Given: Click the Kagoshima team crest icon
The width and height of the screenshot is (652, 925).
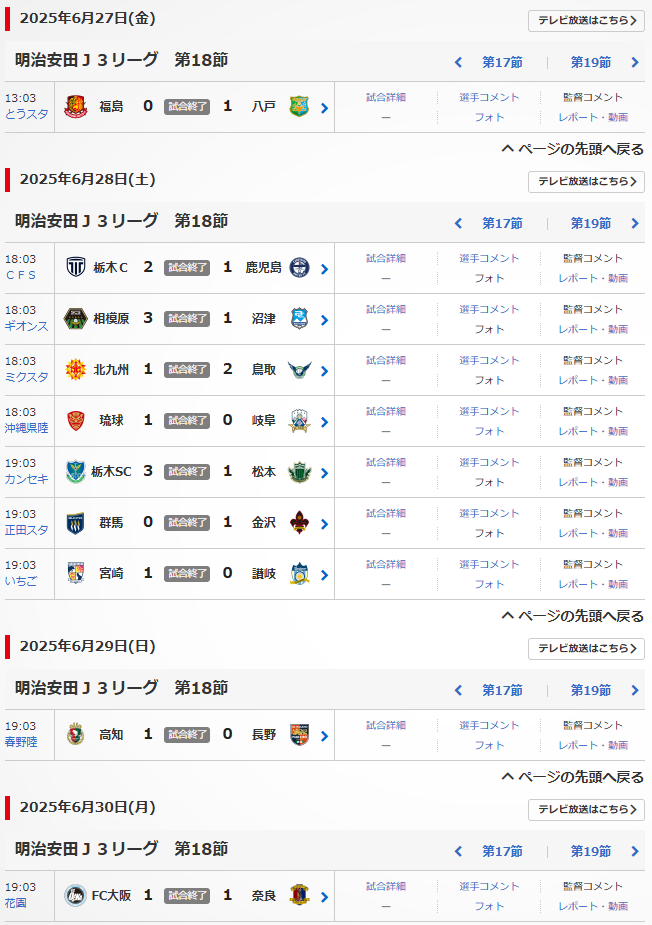Looking at the screenshot, I should [299, 267].
